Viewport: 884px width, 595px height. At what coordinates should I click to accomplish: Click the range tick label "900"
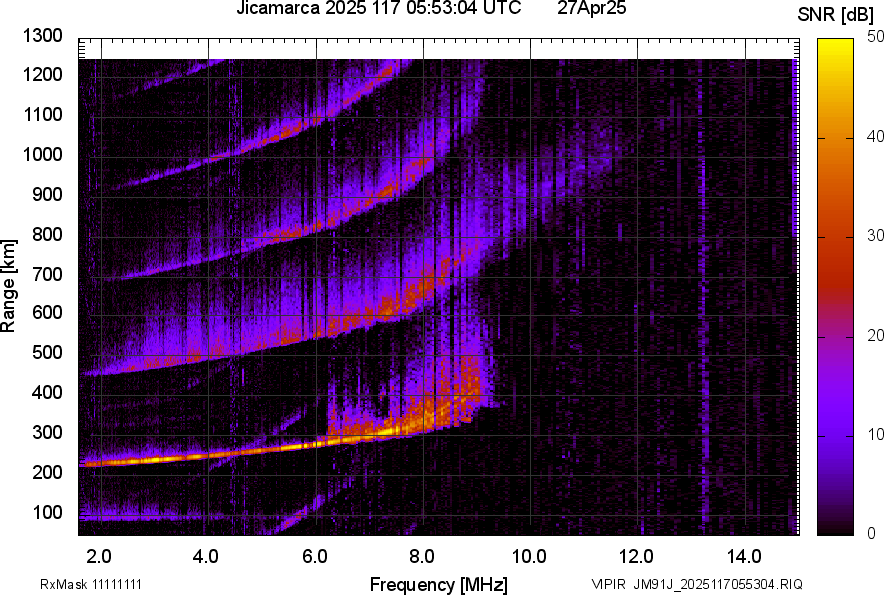[x=47, y=194]
